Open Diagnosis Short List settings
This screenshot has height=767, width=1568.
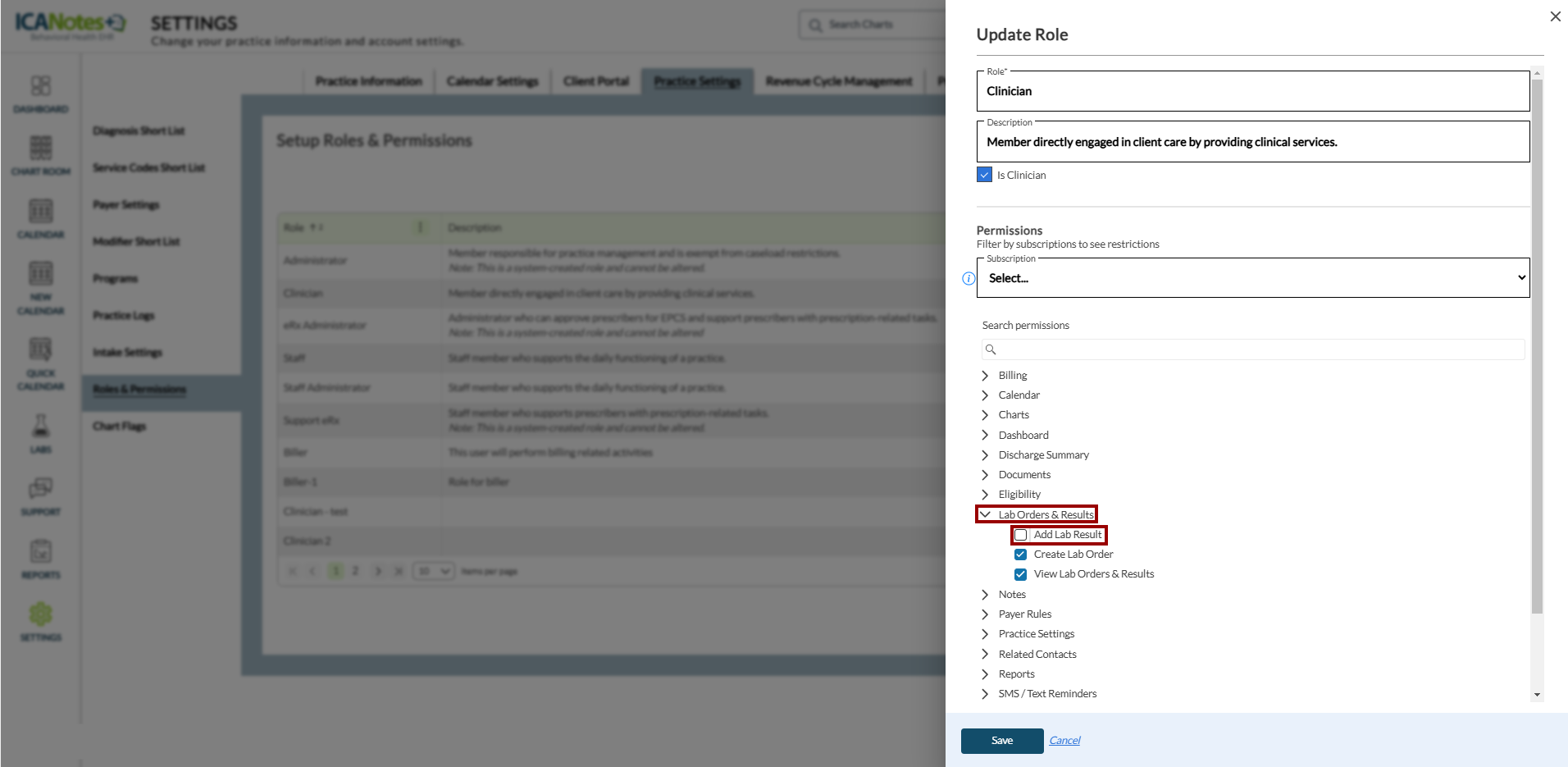tap(139, 131)
